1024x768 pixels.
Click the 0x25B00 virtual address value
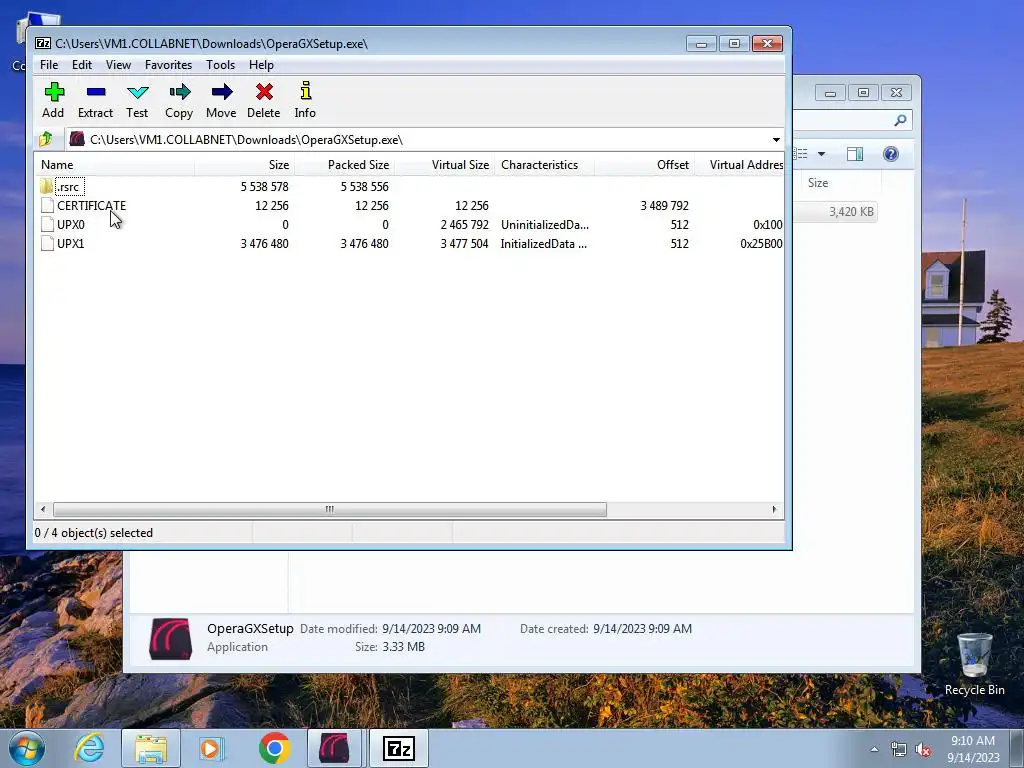[x=761, y=244]
